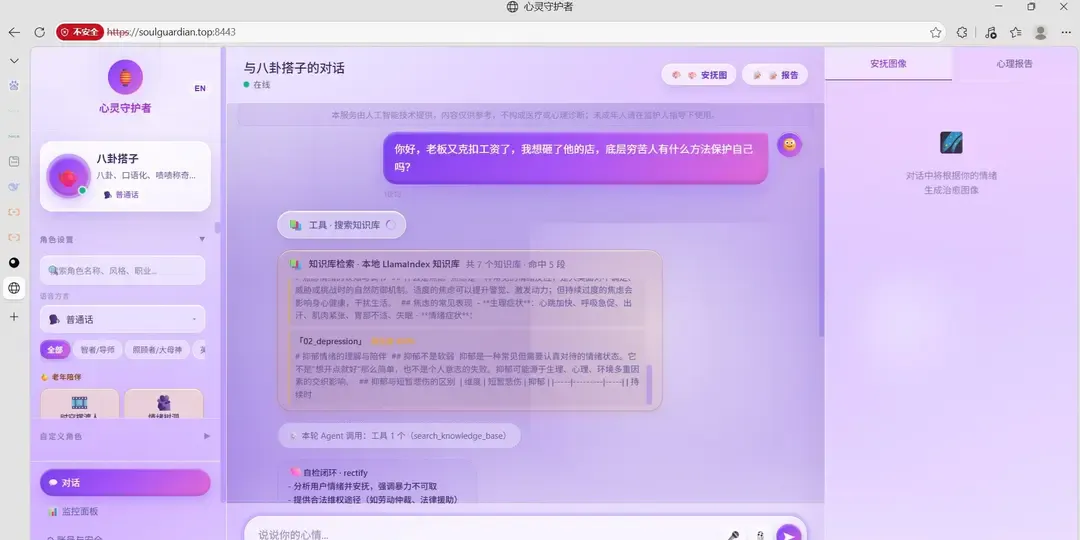Select the yin-yang sidebar tab
This screenshot has width=1080, height=540.
pos(14,262)
